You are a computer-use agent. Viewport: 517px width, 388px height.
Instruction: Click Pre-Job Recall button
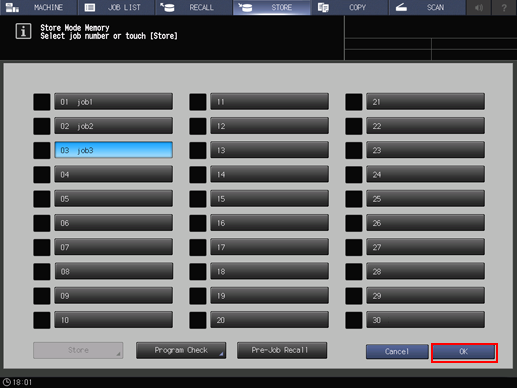pos(282,350)
